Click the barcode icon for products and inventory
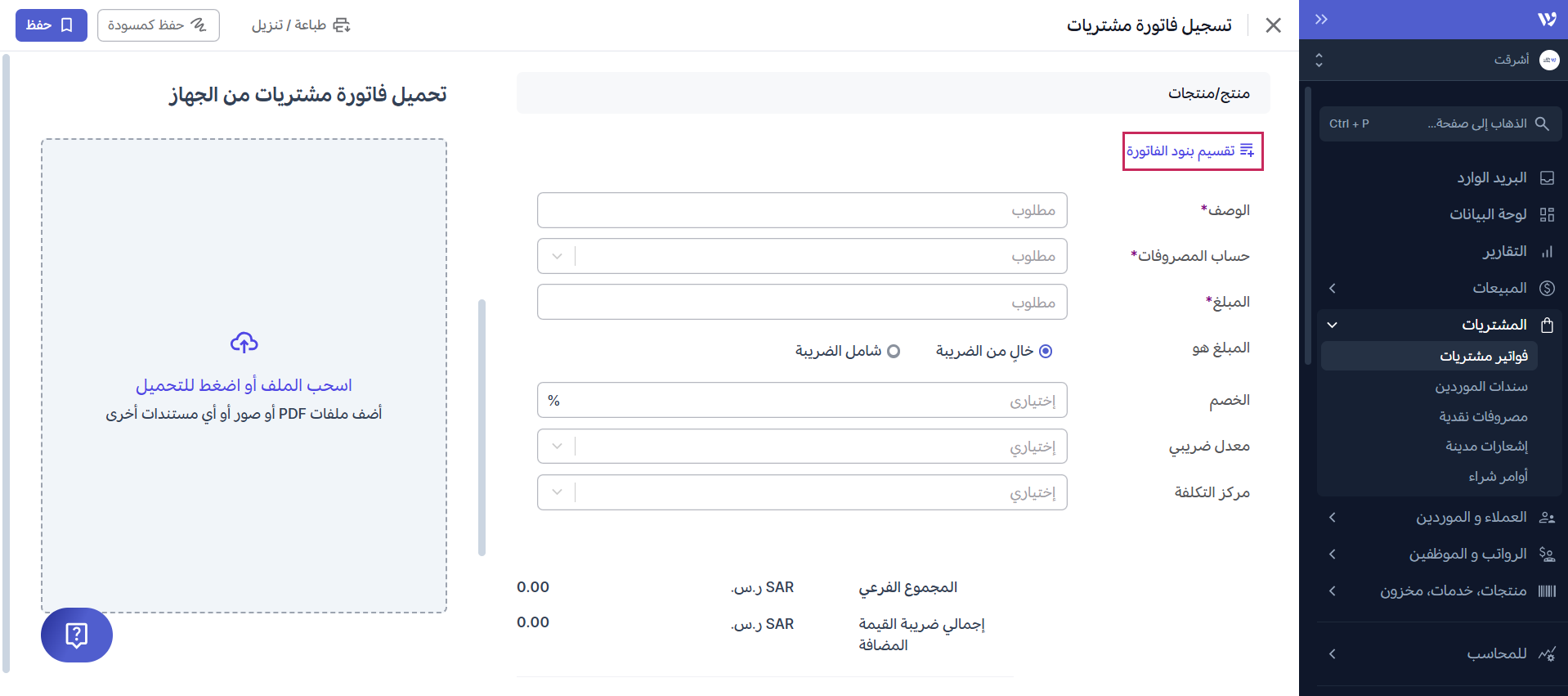Screen dimensions: 1568x696 tap(1547, 591)
